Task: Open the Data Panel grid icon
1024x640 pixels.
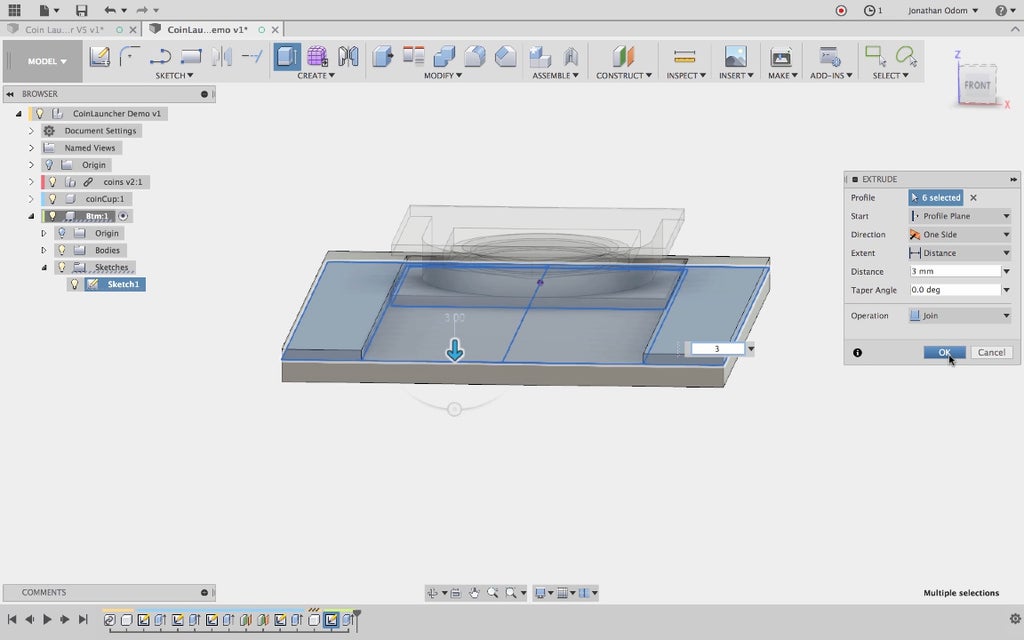Action: click(x=14, y=10)
